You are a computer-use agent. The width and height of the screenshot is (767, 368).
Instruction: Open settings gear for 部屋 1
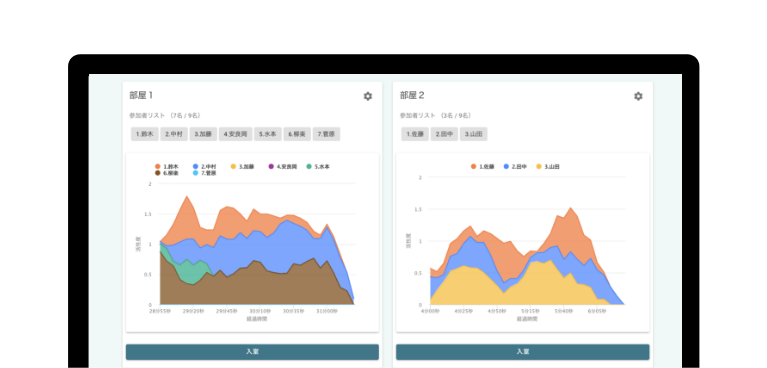367,96
